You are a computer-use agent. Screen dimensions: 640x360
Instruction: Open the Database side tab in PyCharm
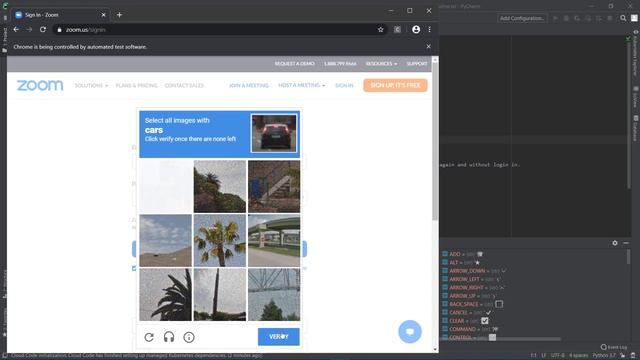coord(636,128)
